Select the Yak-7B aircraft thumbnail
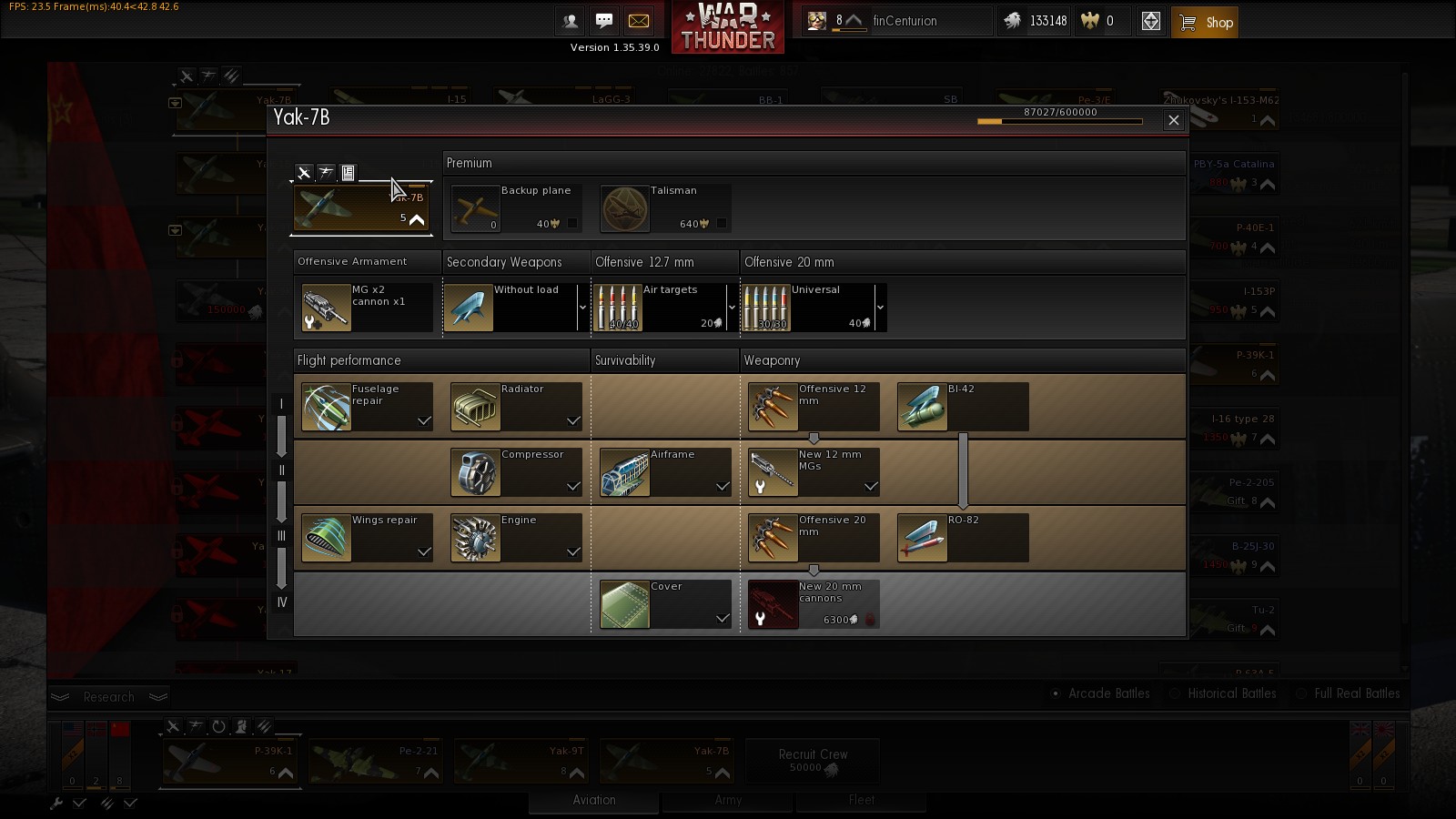The image size is (1456, 819). tap(361, 207)
